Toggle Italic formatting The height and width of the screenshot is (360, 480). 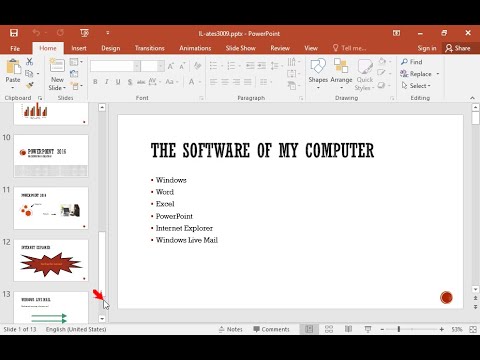[x=107, y=82]
